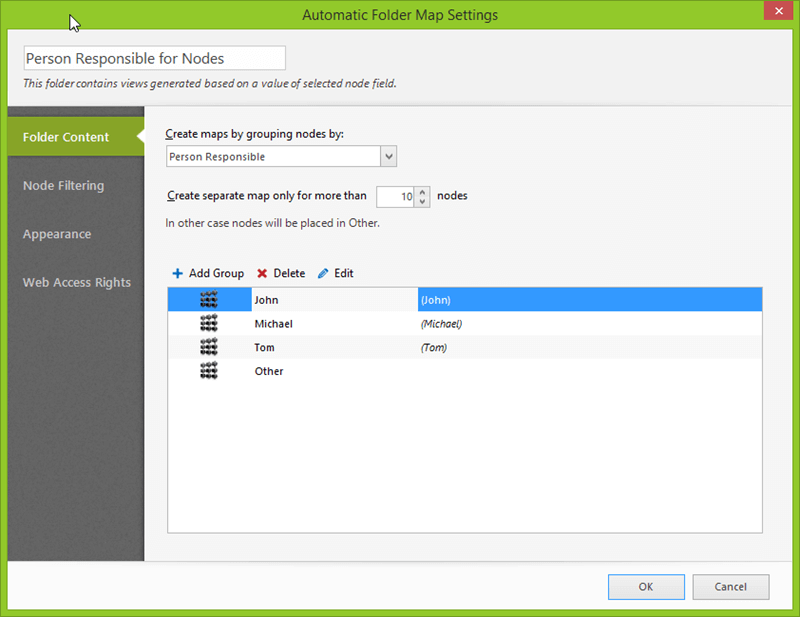Click the map icon in John row
This screenshot has height=617, width=800.
pyautogui.click(x=209, y=299)
